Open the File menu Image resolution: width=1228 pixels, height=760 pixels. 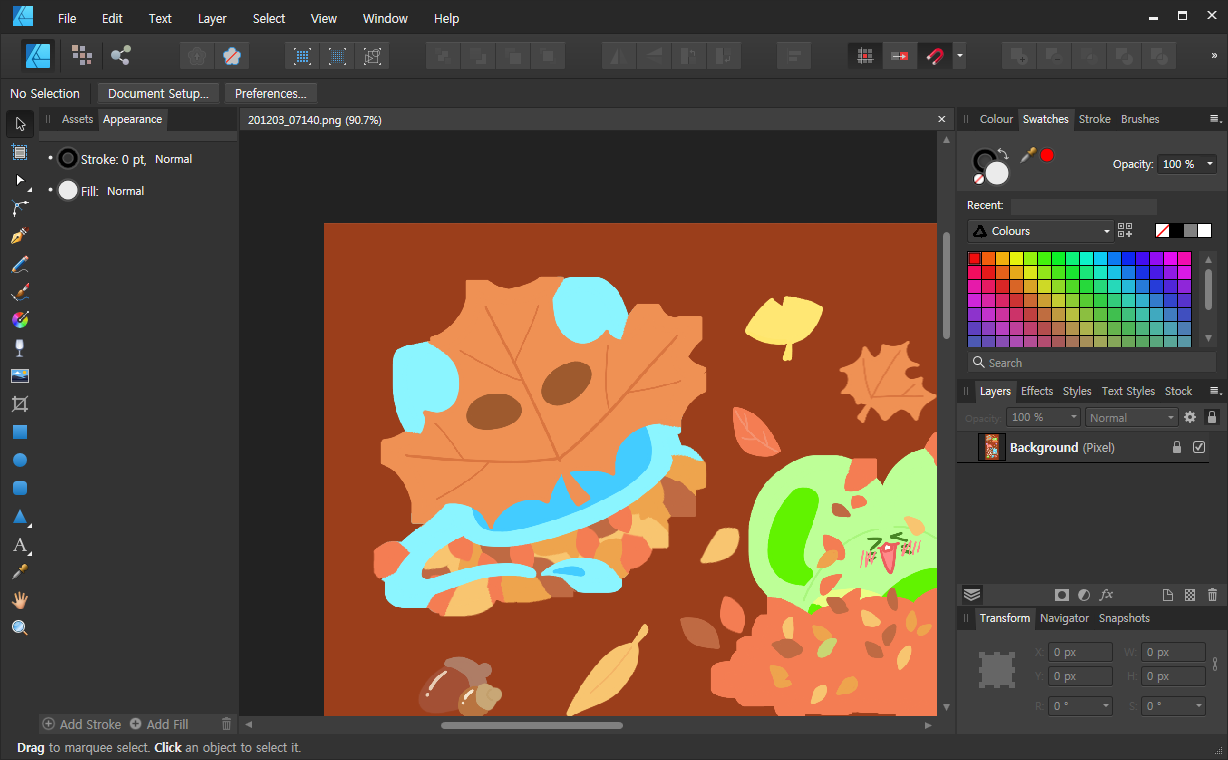(67, 18)
